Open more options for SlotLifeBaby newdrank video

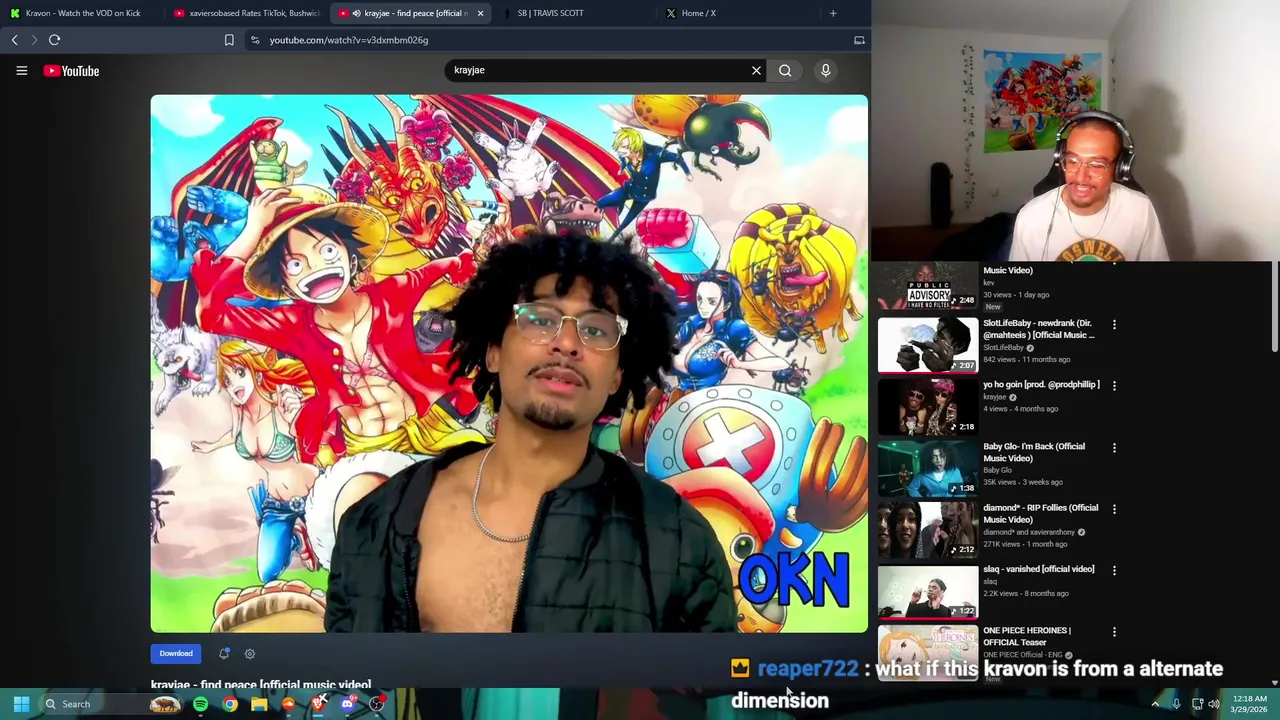pyautogui.click(x=1114, y=324)
